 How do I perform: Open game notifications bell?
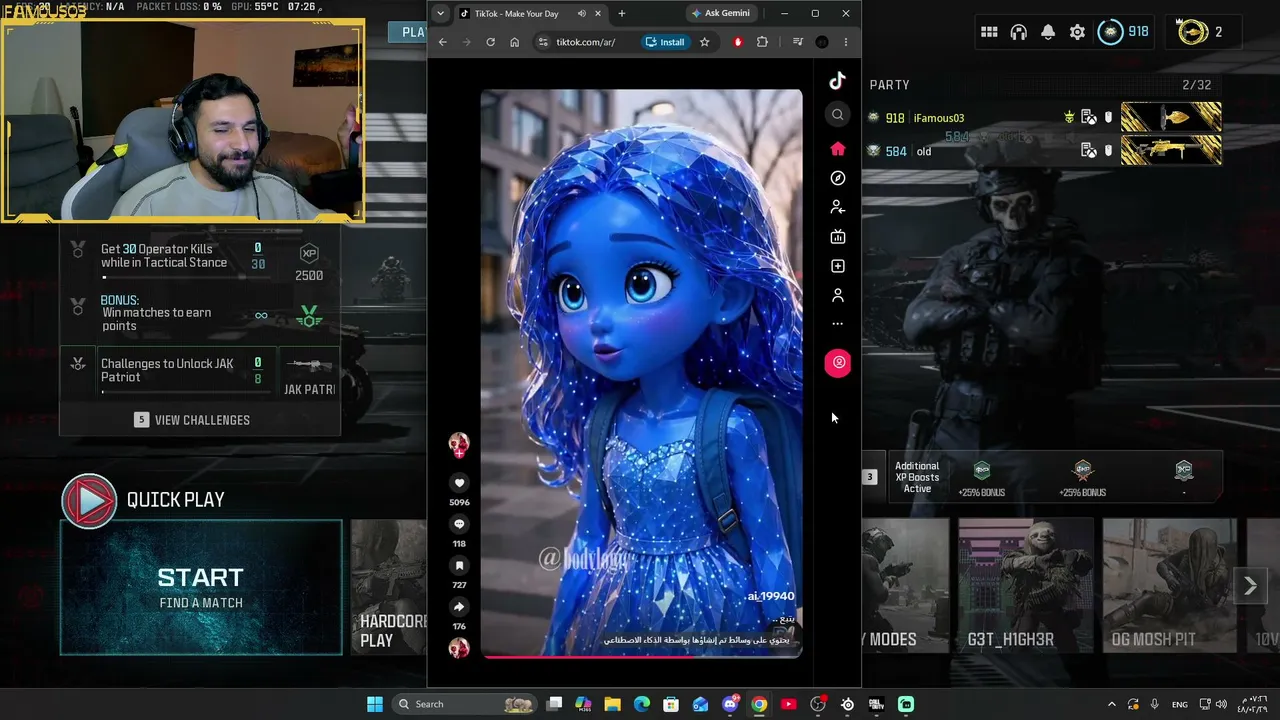[1048, 32]
